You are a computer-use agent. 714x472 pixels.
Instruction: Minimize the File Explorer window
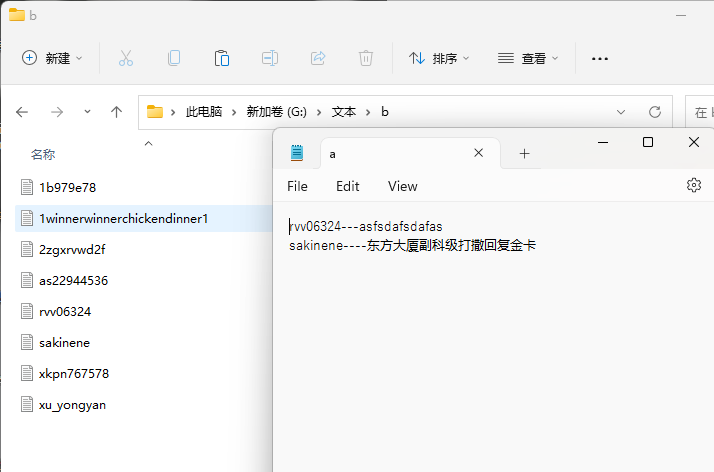[x=681, y=15]
